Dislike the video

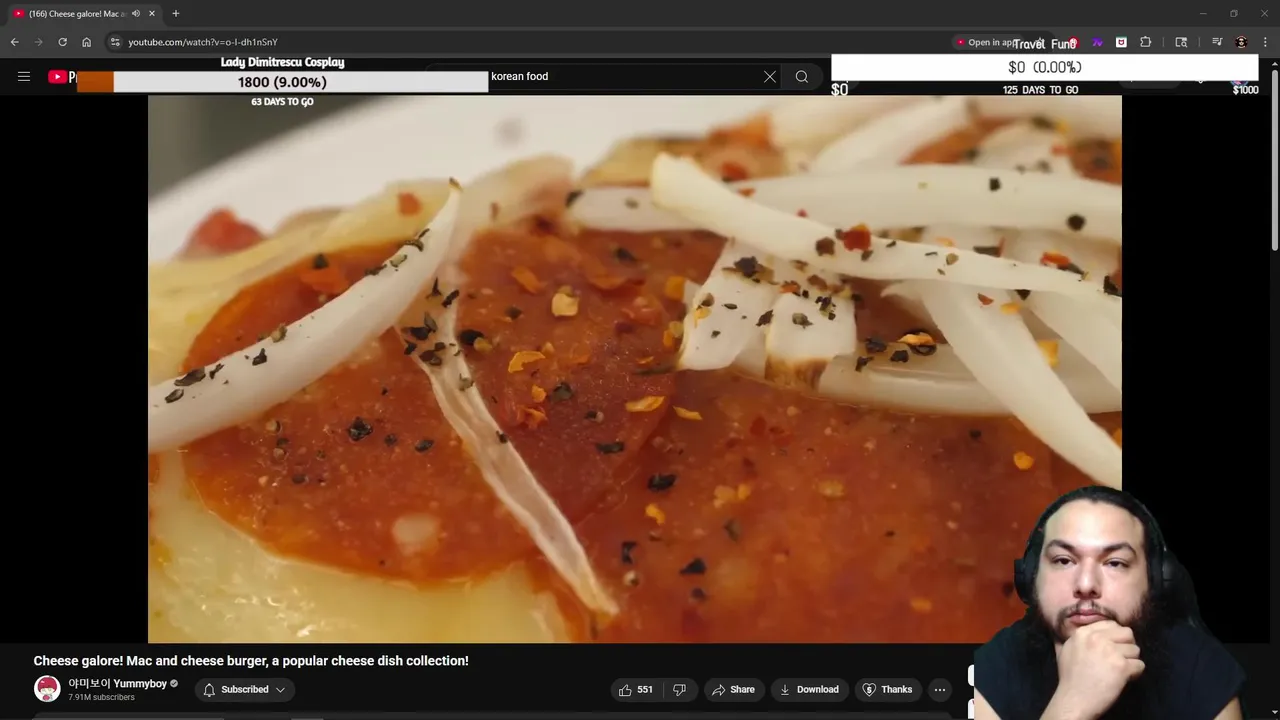point(679,689)
